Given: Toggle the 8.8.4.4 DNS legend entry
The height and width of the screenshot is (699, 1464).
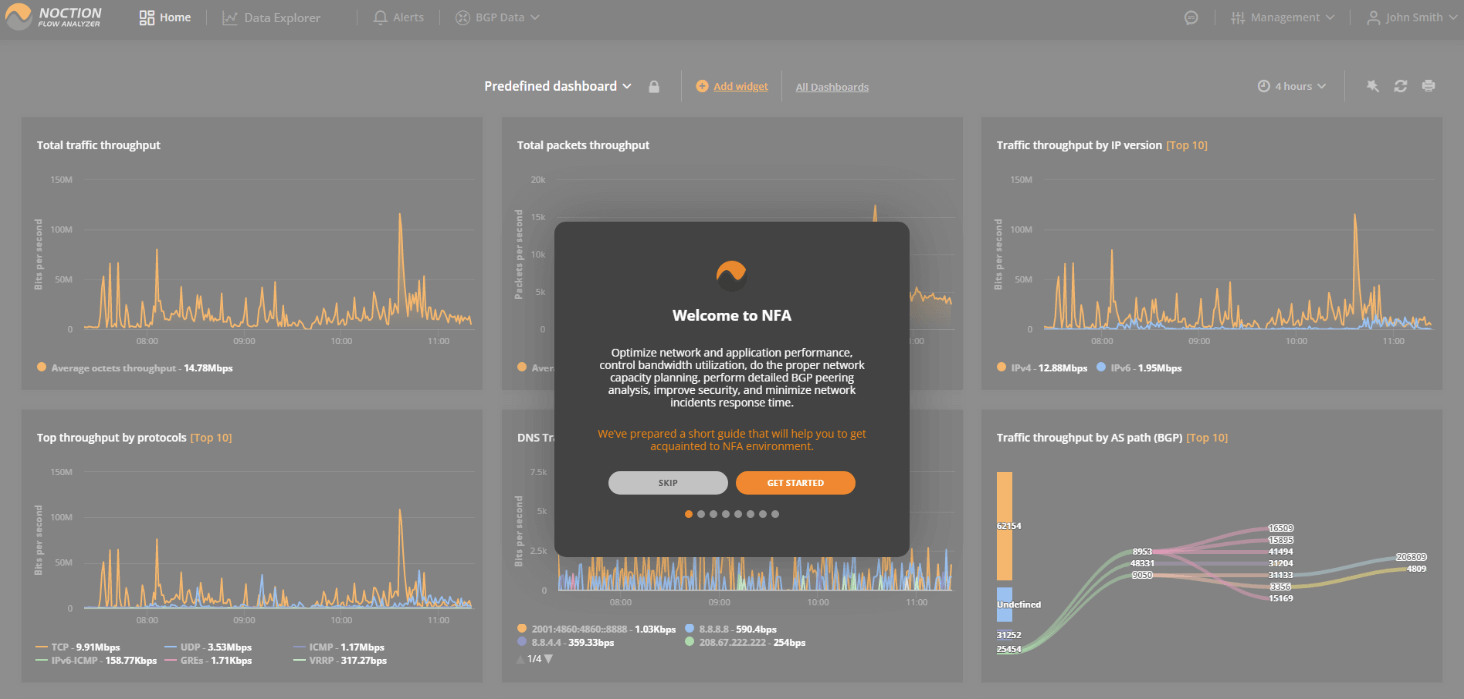Looking at the screenshot, I should (568, 642).
